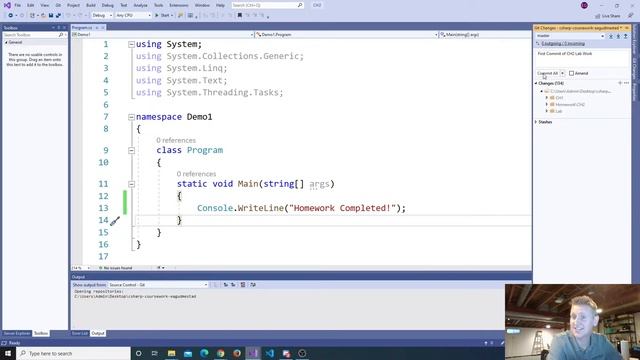Screen dimensions: 640x360
Task: Collapse the Main method block
Action: coord(131,184)
